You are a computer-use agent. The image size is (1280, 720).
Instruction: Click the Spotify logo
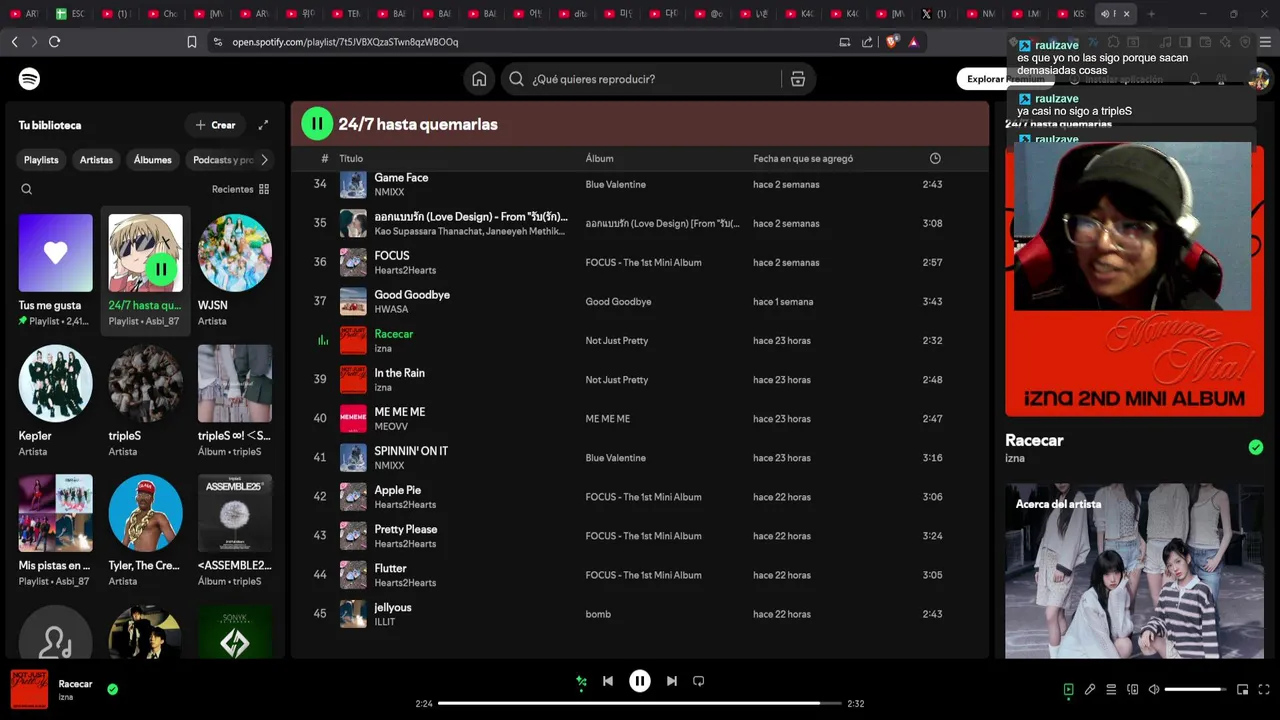pos(29,79)
